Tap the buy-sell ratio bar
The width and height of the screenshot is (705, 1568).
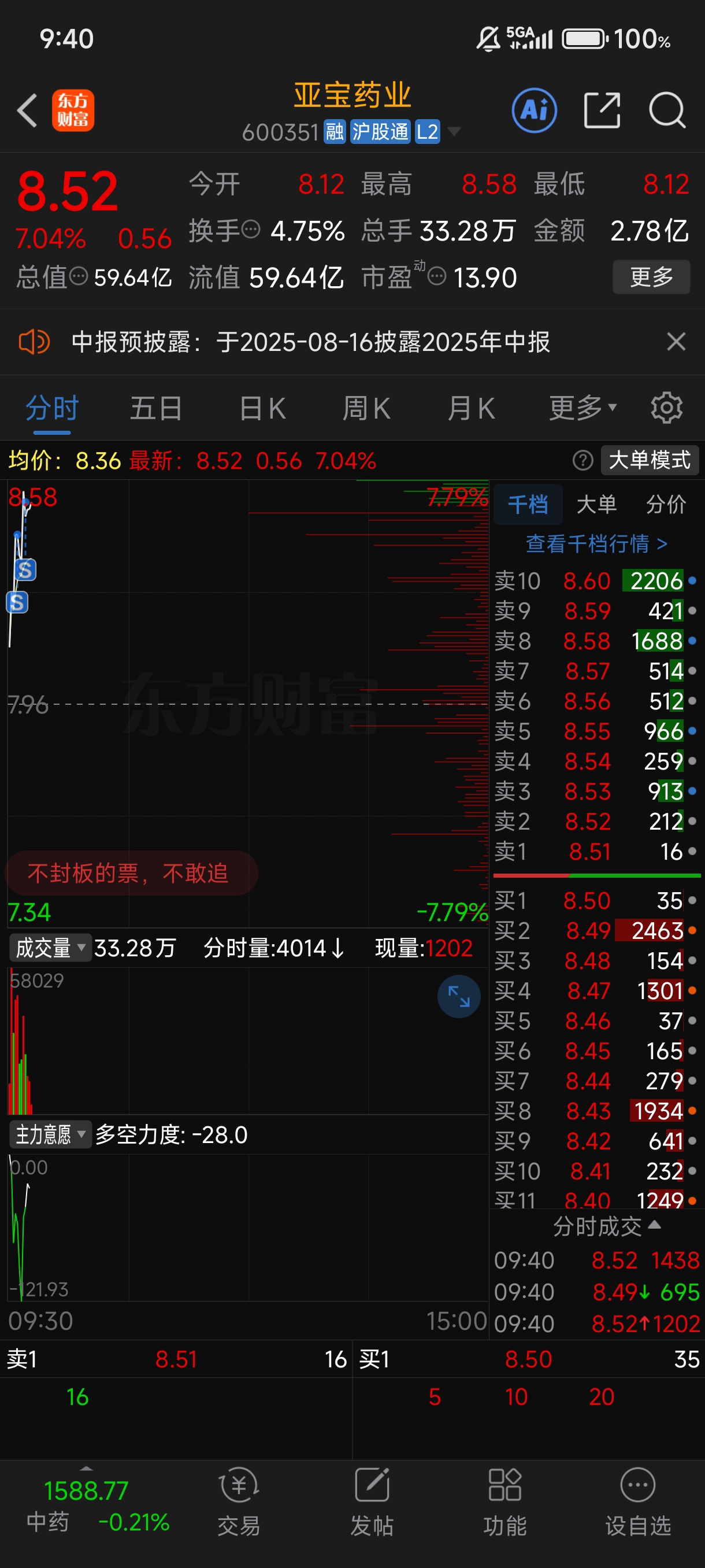coord(597,875)
